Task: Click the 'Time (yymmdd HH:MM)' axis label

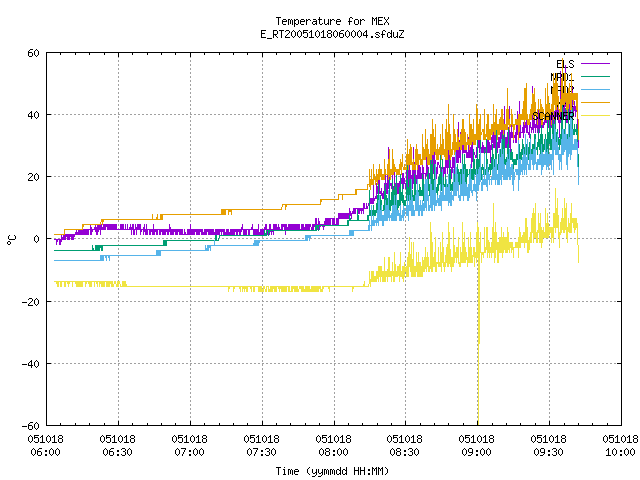Action: pyautogui.click(x=332, y=471)
